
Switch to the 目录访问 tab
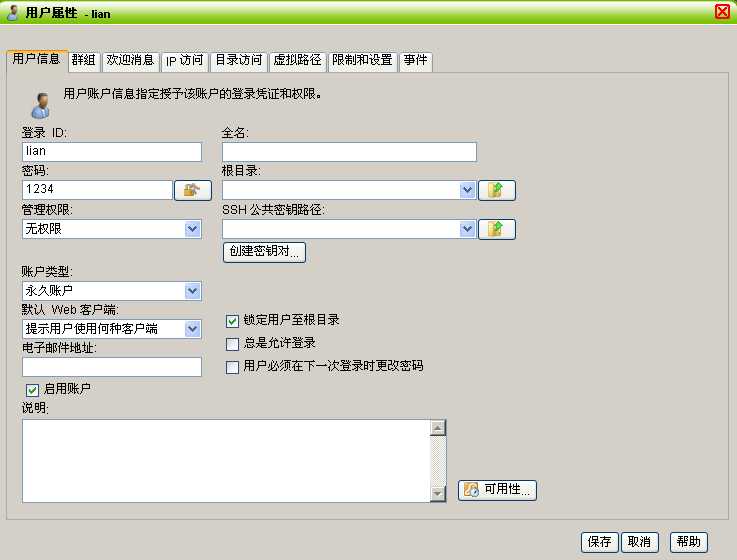pyautogui.click(x=239, y=61)
